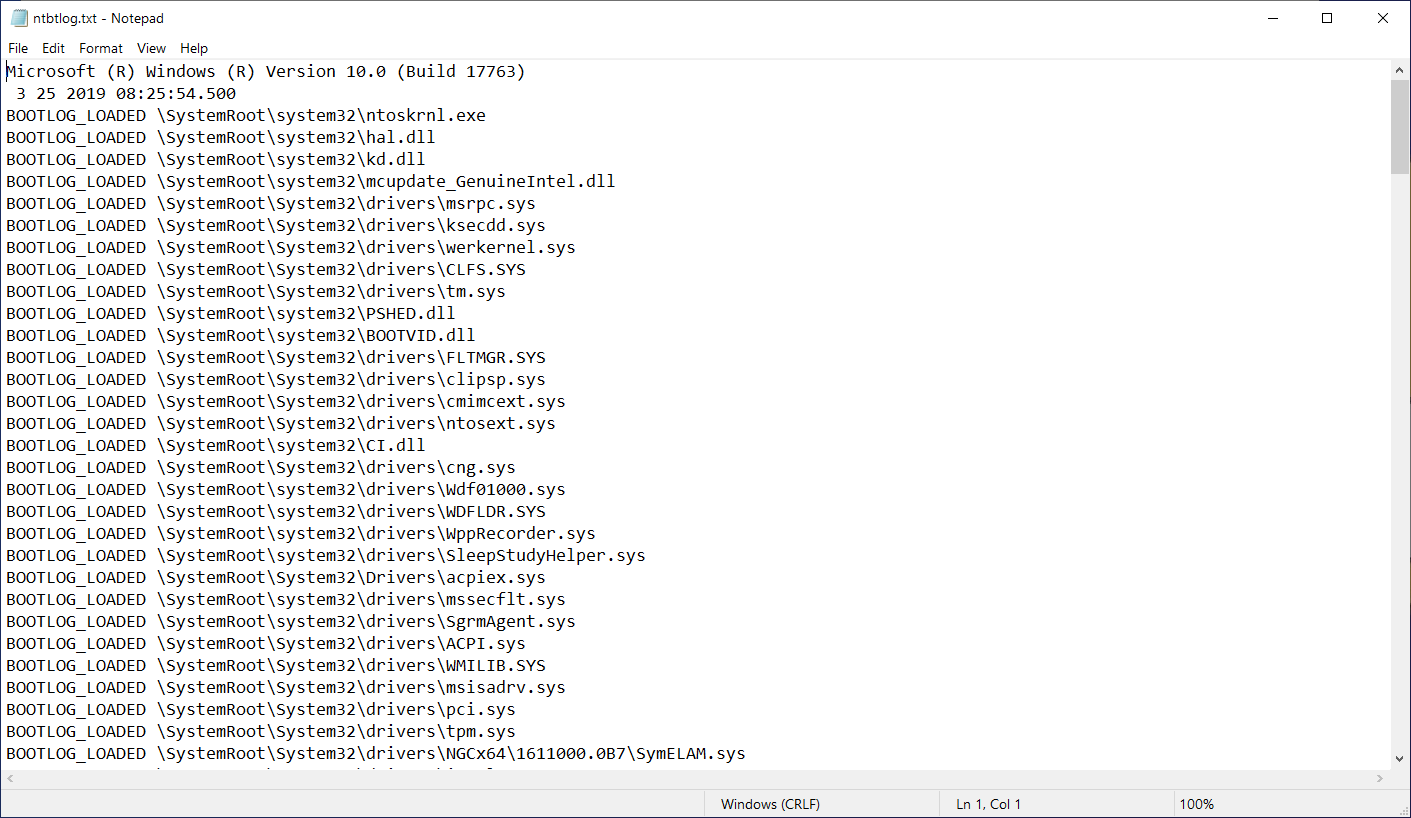Click the Notepad icon in title bar
Image resolution: width=1411 pixels, height=818 pixels.
19,18
